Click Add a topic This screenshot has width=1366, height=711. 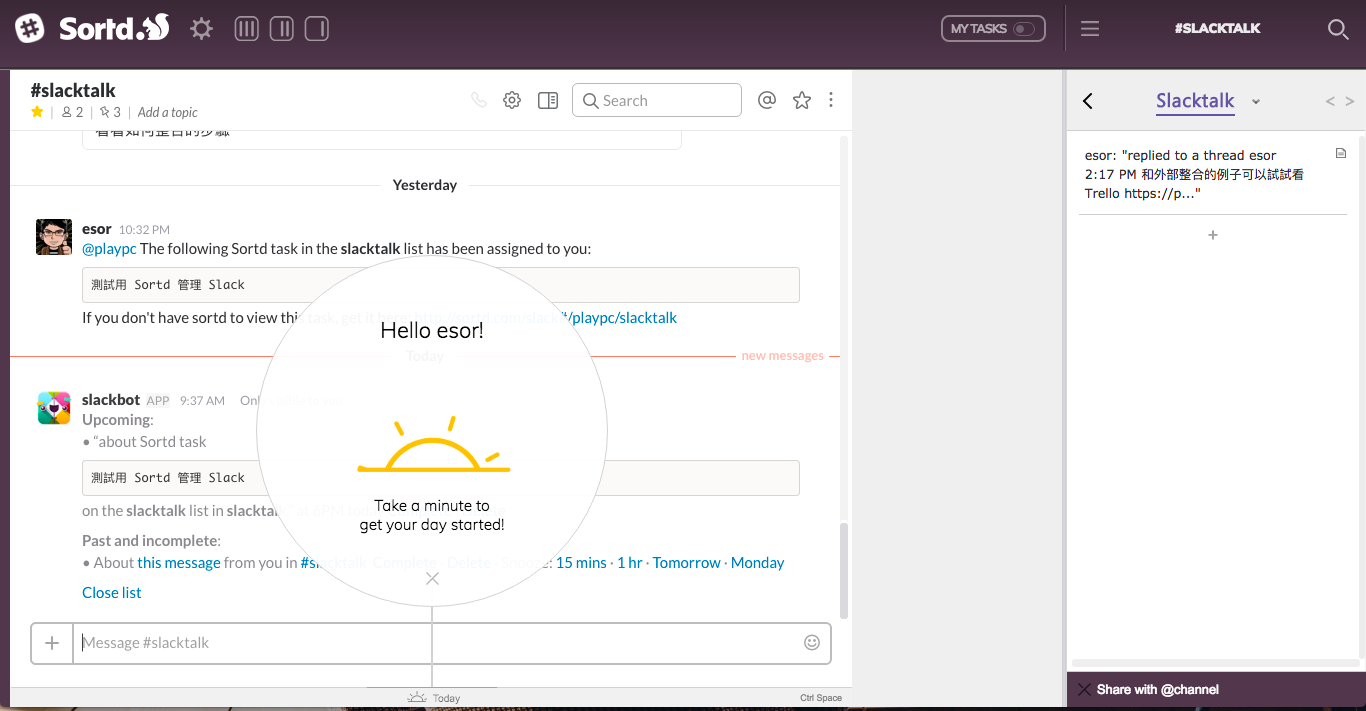point(168,112)
